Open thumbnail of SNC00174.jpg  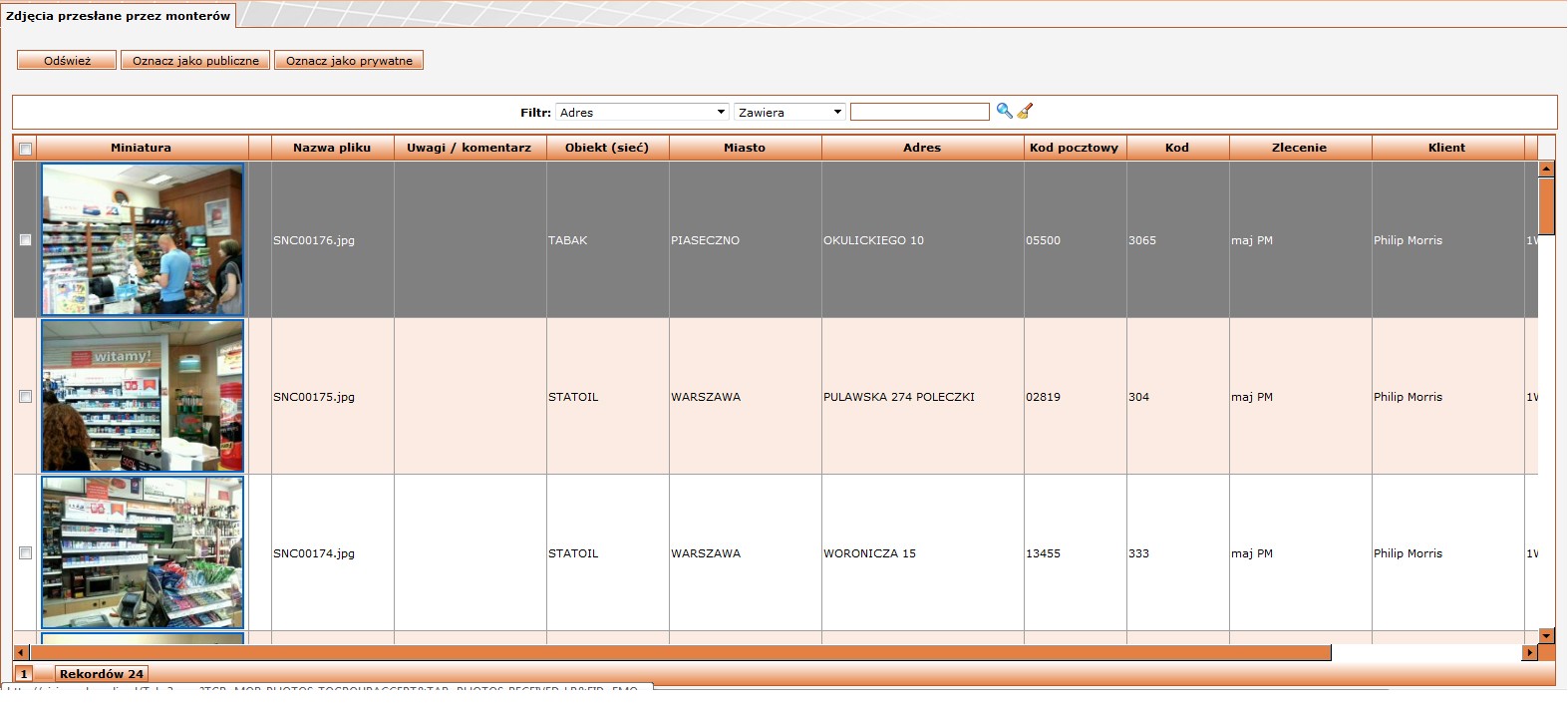pyautogui.click(x=143, y=552)
